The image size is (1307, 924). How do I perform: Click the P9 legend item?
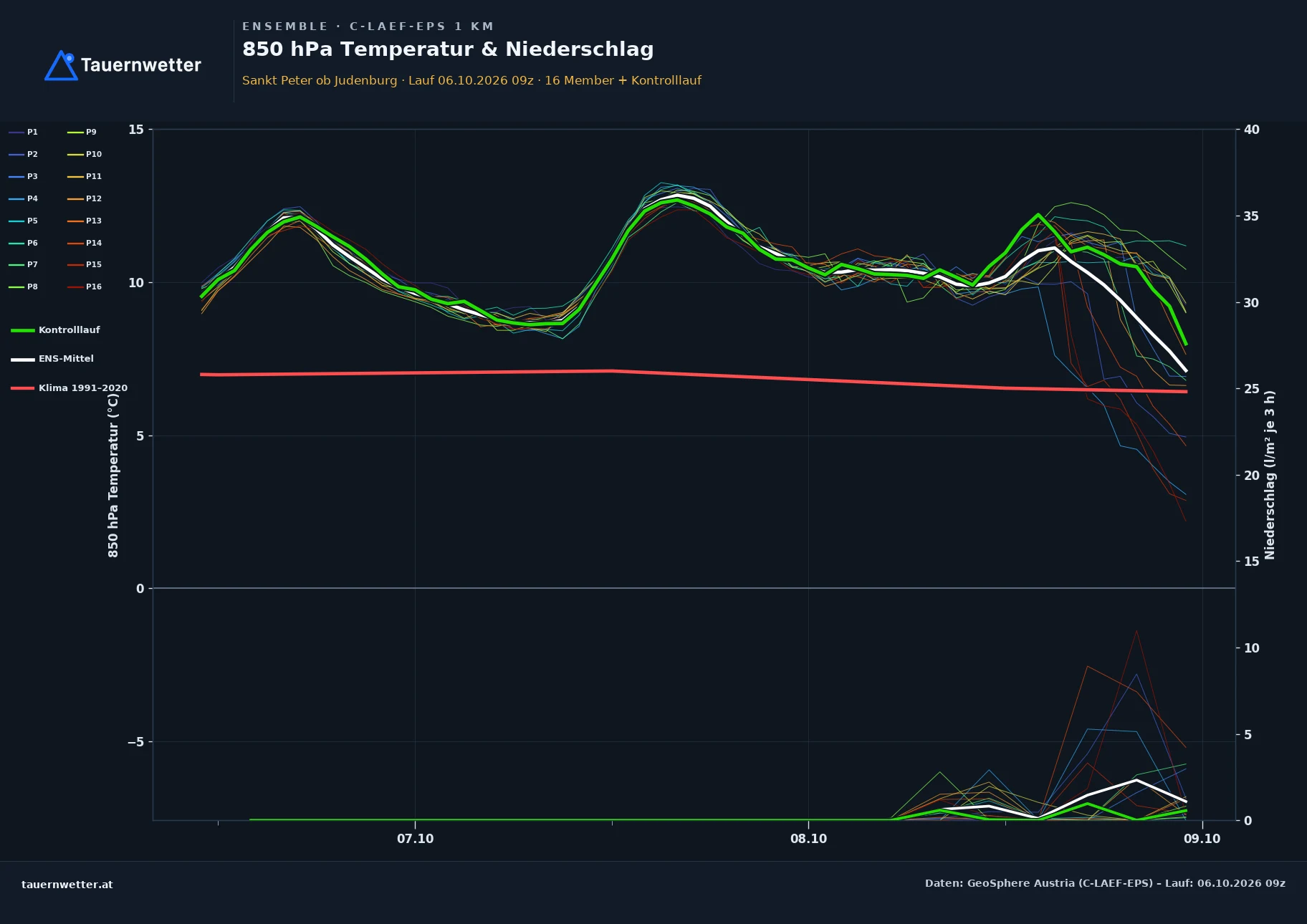pyautogui.click(x=82, y=133)
